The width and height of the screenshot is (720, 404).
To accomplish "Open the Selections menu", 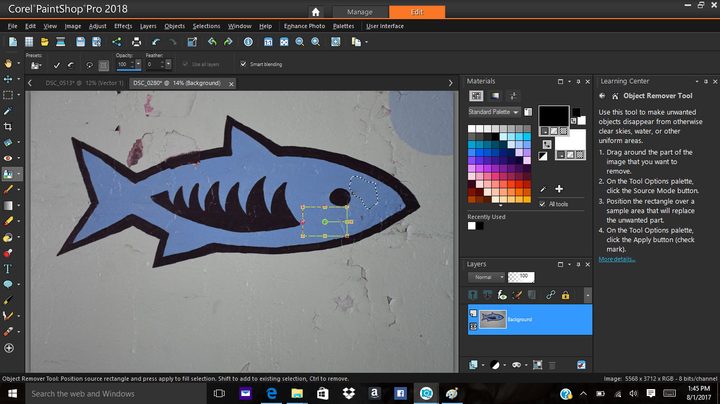I will (206, 26).
